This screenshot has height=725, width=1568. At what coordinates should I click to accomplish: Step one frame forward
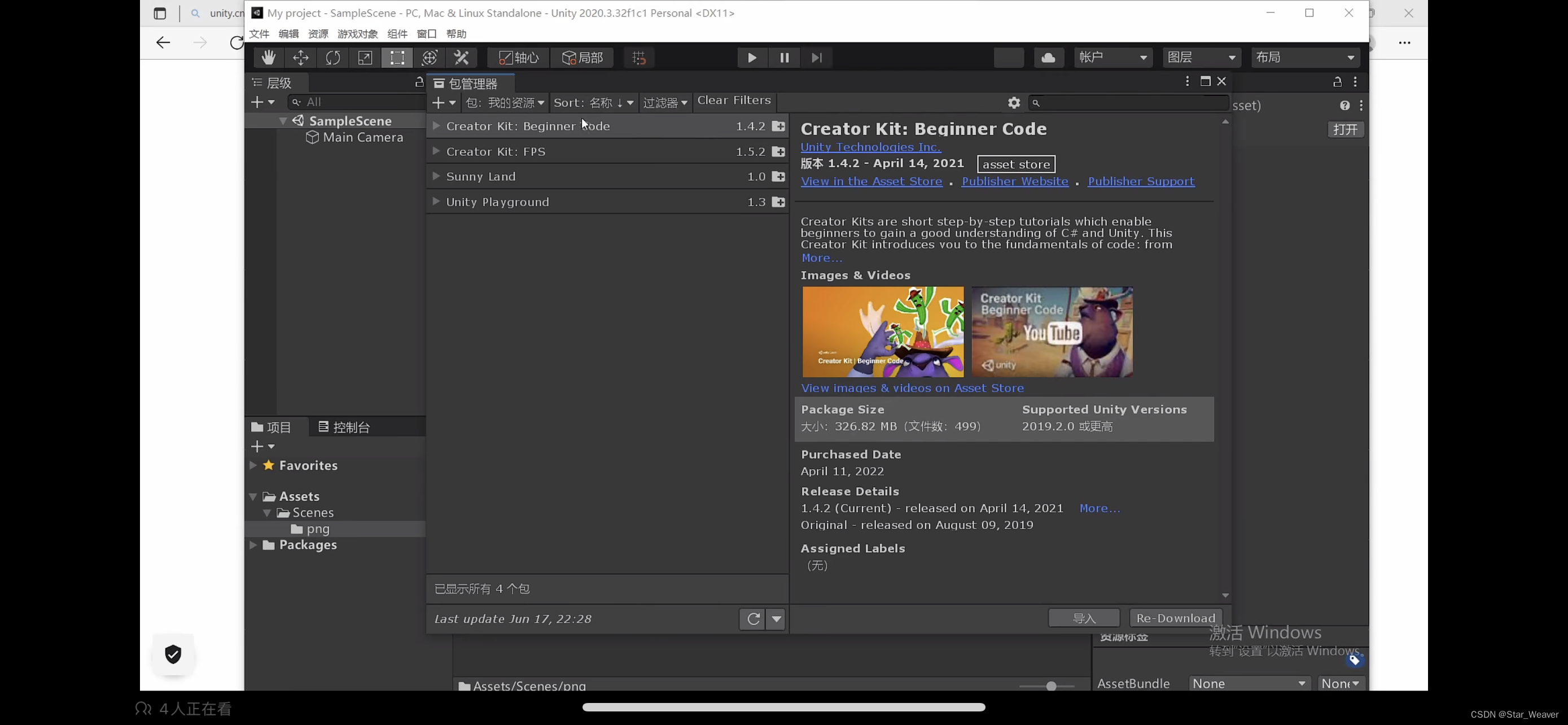click(x=817, y=58)
